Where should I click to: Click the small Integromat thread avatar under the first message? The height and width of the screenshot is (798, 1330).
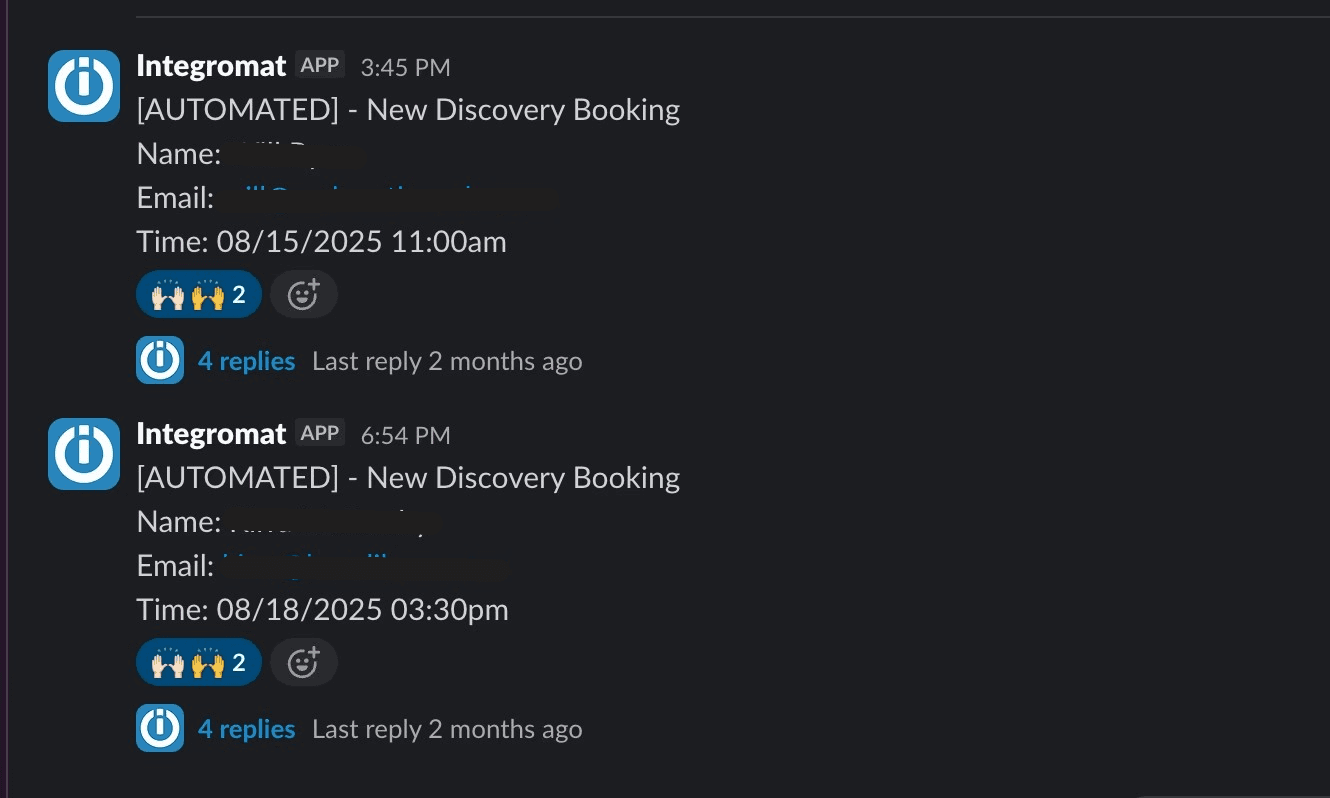160,360
